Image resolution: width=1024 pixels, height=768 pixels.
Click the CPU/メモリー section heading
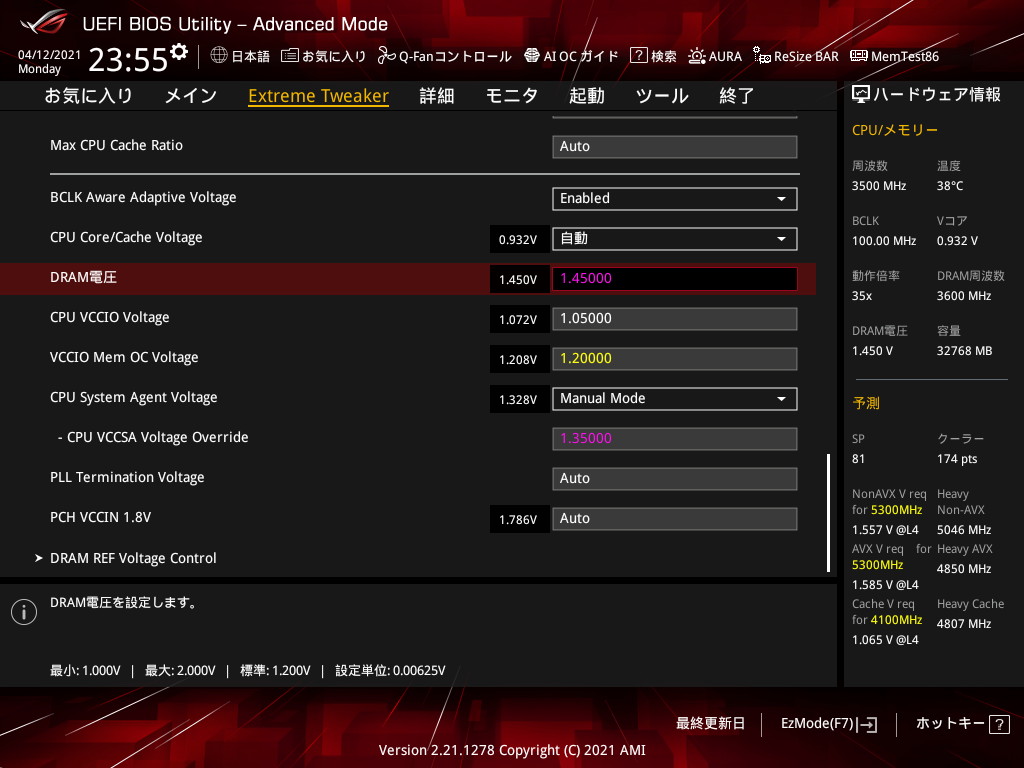coord(895,130)
